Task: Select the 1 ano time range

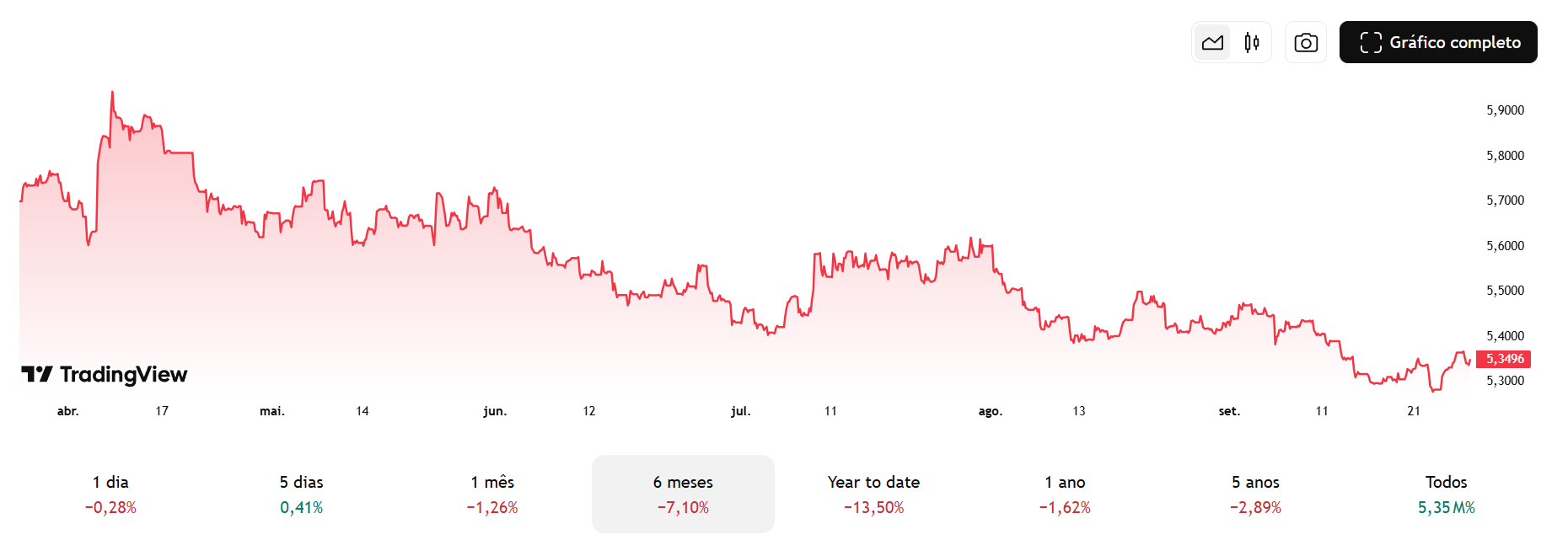Action: [x=1065, y=494]
